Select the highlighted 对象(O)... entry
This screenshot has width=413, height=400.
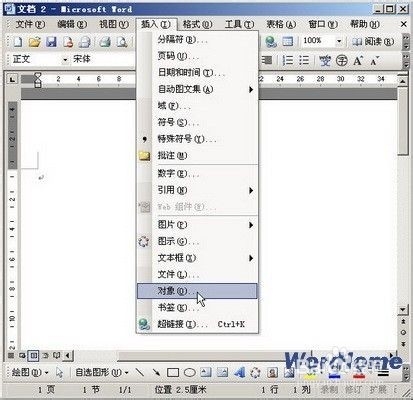pos(197,291)
